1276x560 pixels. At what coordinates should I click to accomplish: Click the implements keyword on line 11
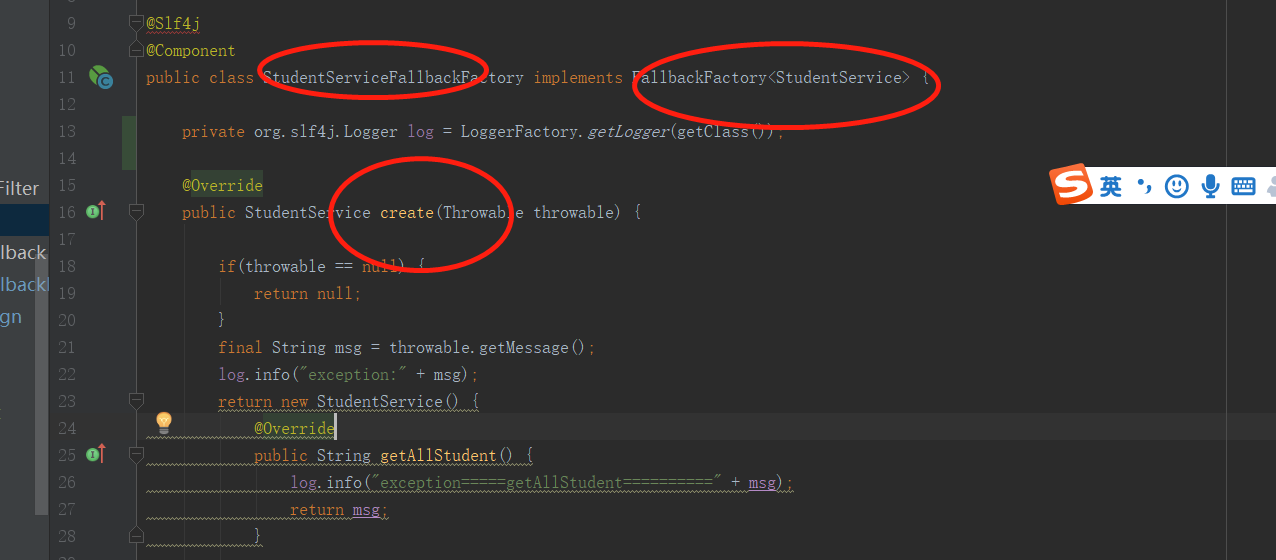(578, 77)
